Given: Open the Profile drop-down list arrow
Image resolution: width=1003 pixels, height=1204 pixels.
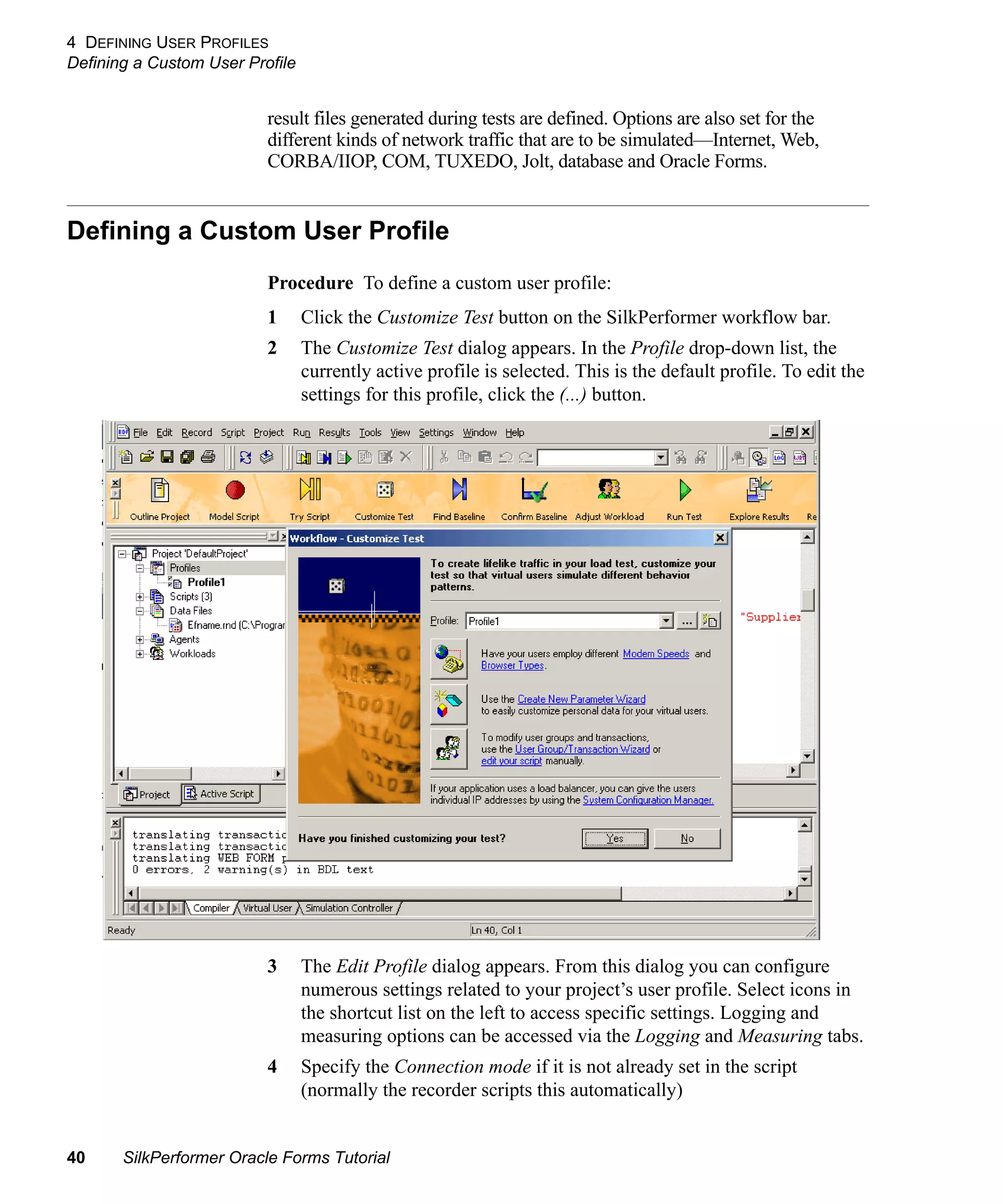Looking at the screenshot, I should pyautogui.click(x=666, y=620).
